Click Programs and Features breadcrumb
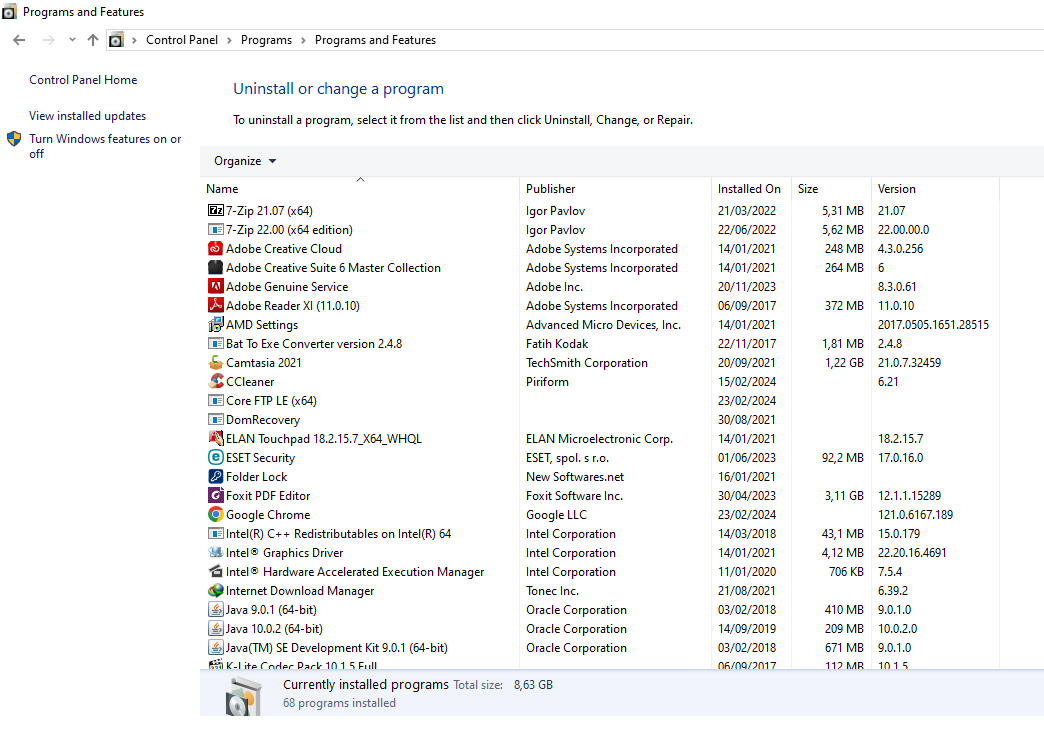 coord(376,40)
